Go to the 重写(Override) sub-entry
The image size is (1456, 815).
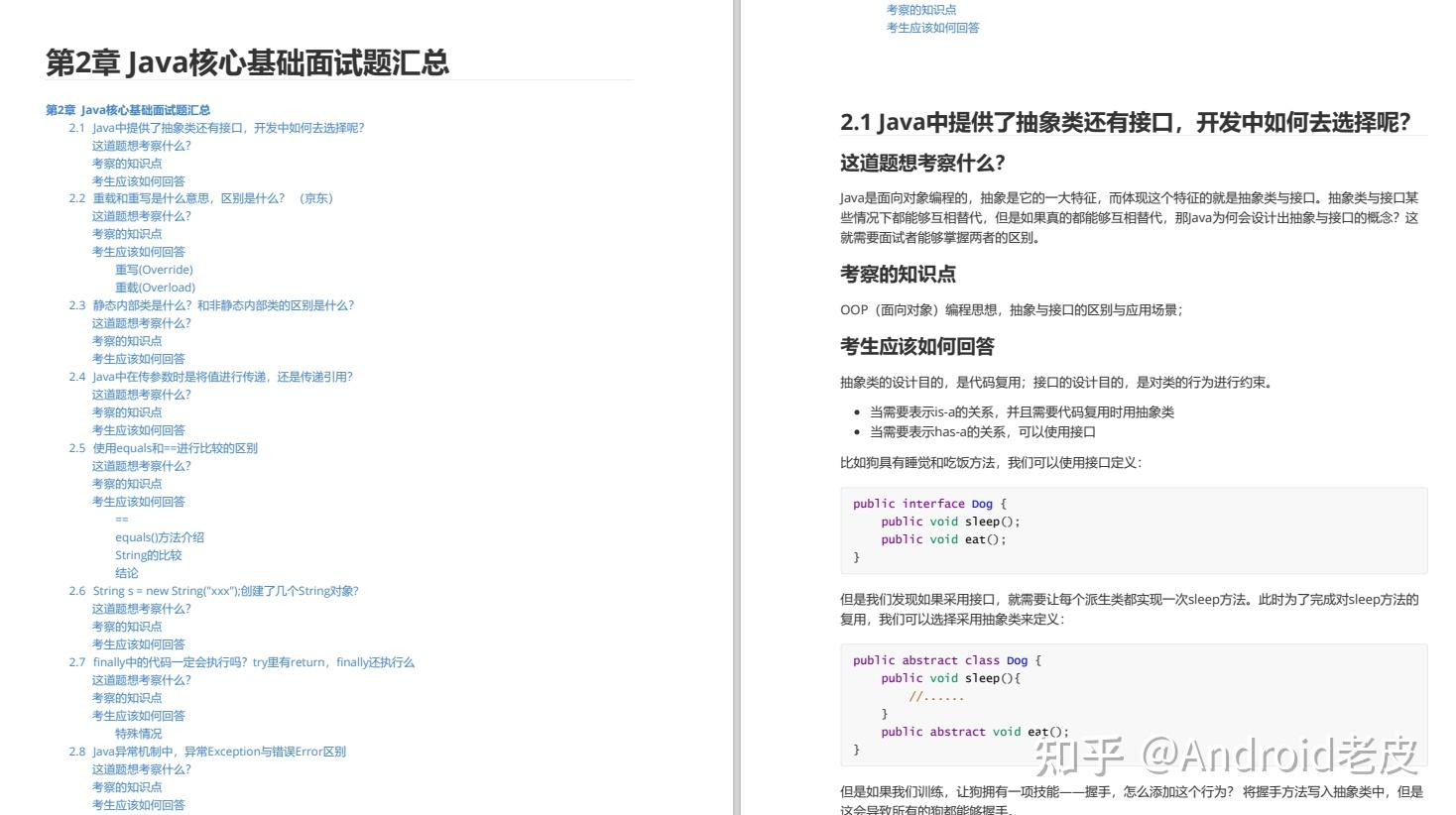pos(154,270)
